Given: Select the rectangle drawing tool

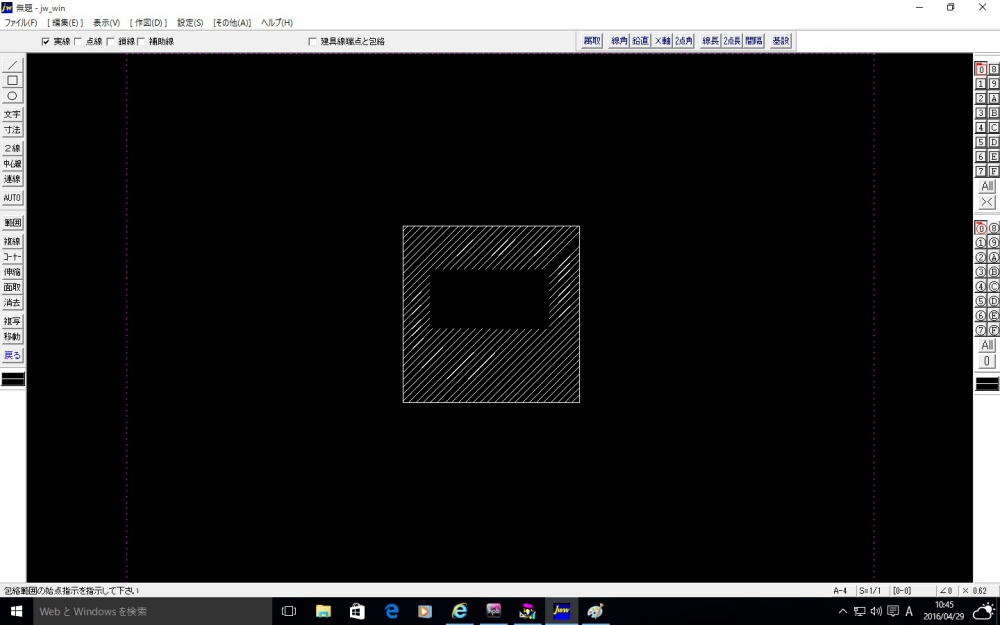Looking at the screenshot, I should [12, 80].
